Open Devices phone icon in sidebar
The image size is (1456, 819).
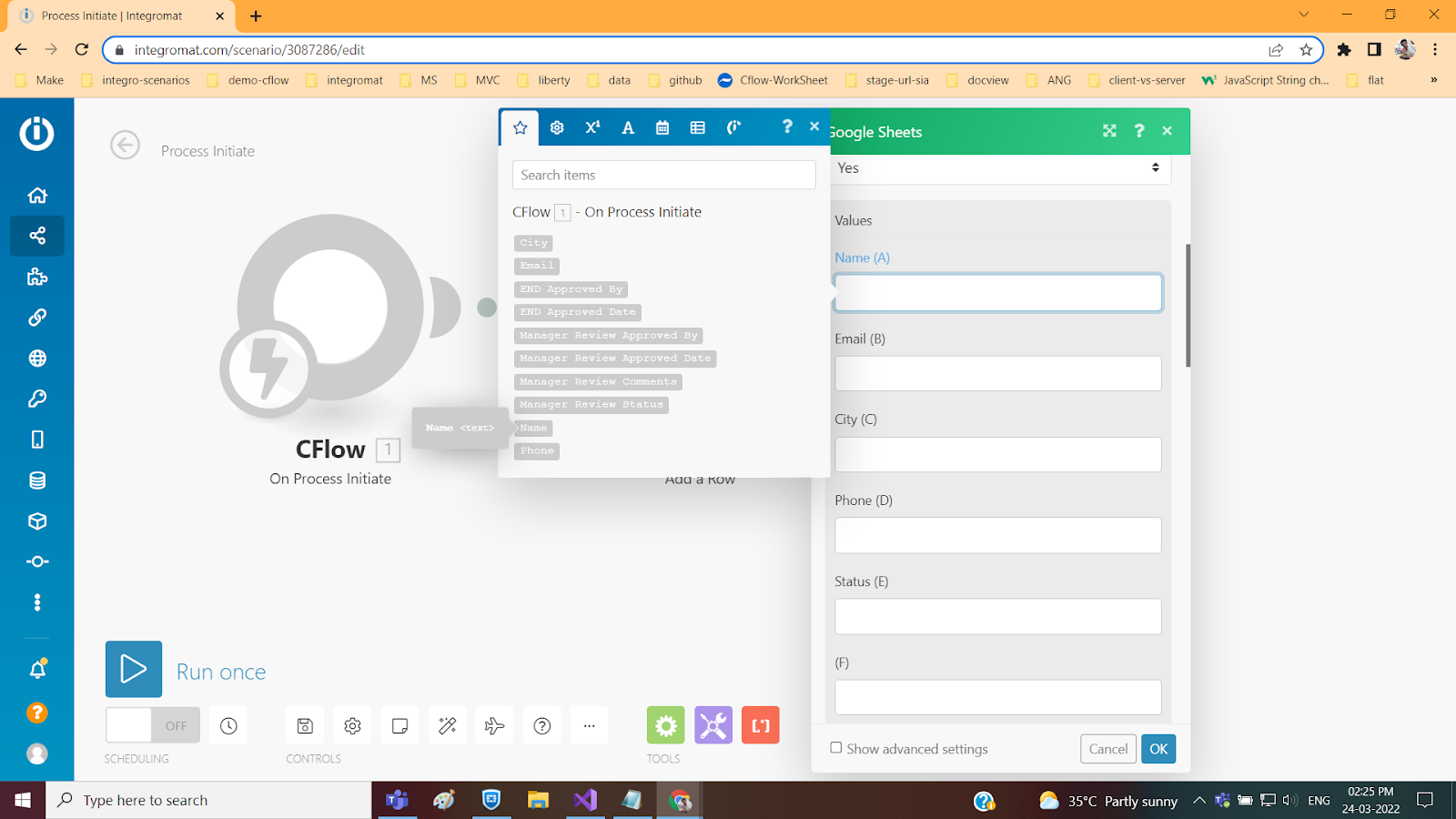(37, 440)
